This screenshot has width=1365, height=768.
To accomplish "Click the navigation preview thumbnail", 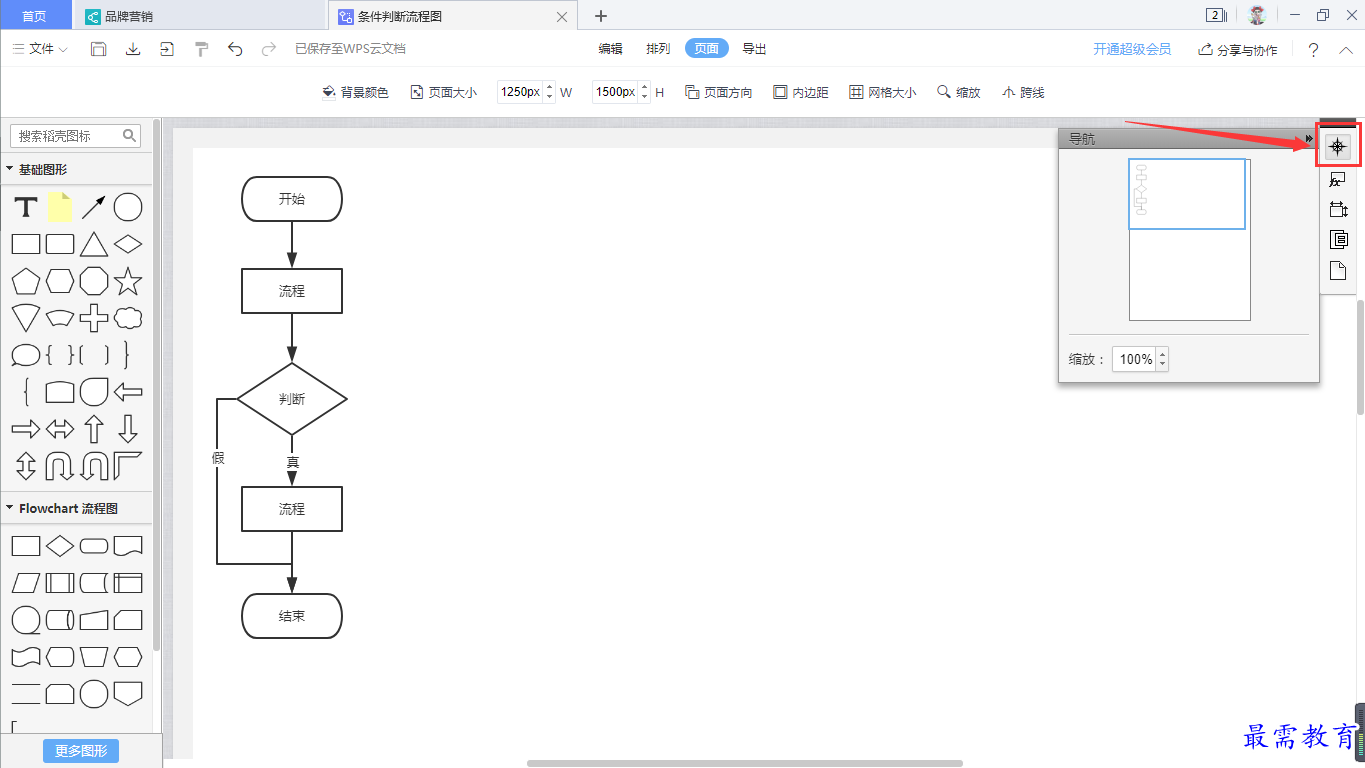I will point(1190,240).
